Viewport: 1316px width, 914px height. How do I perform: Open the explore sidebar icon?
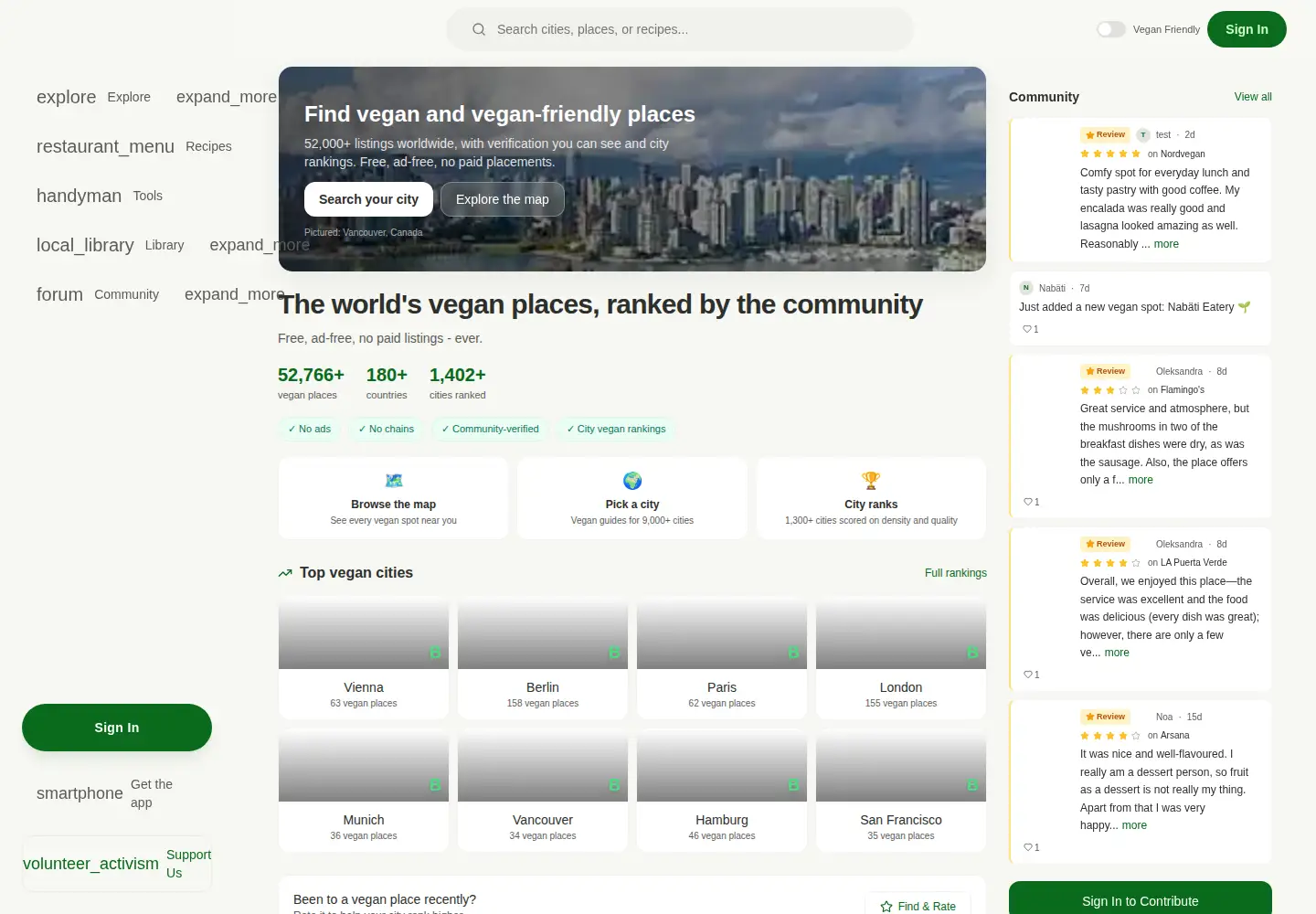pos(66,97)
